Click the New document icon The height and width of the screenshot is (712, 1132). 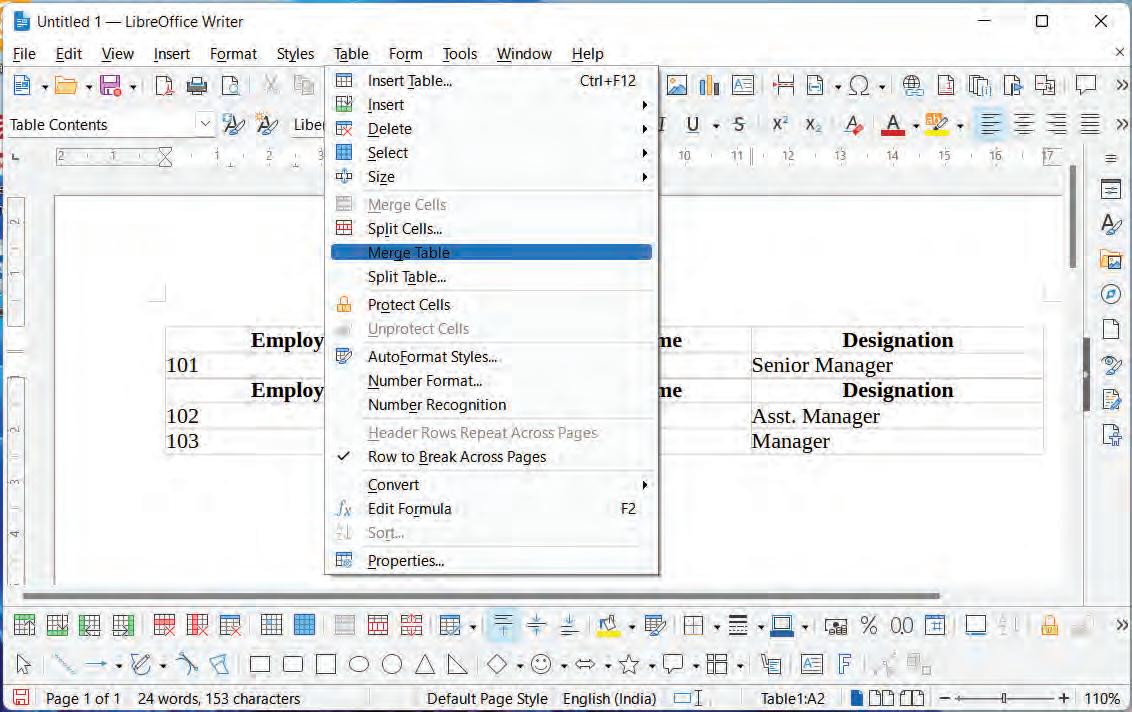[x=22, y=85]
